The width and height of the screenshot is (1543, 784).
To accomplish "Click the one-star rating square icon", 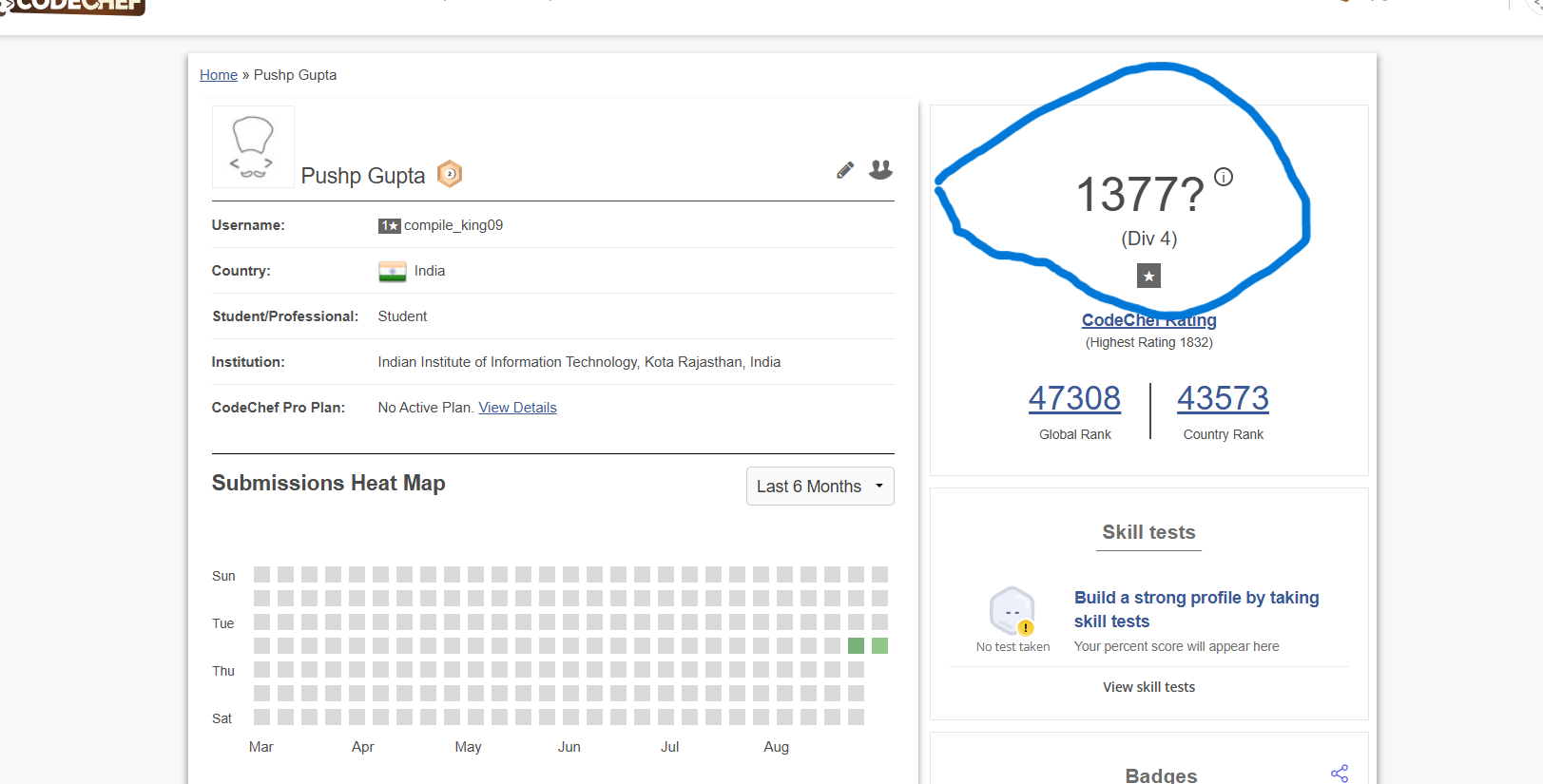I will pyautogui.click(x=1148, y=276).
